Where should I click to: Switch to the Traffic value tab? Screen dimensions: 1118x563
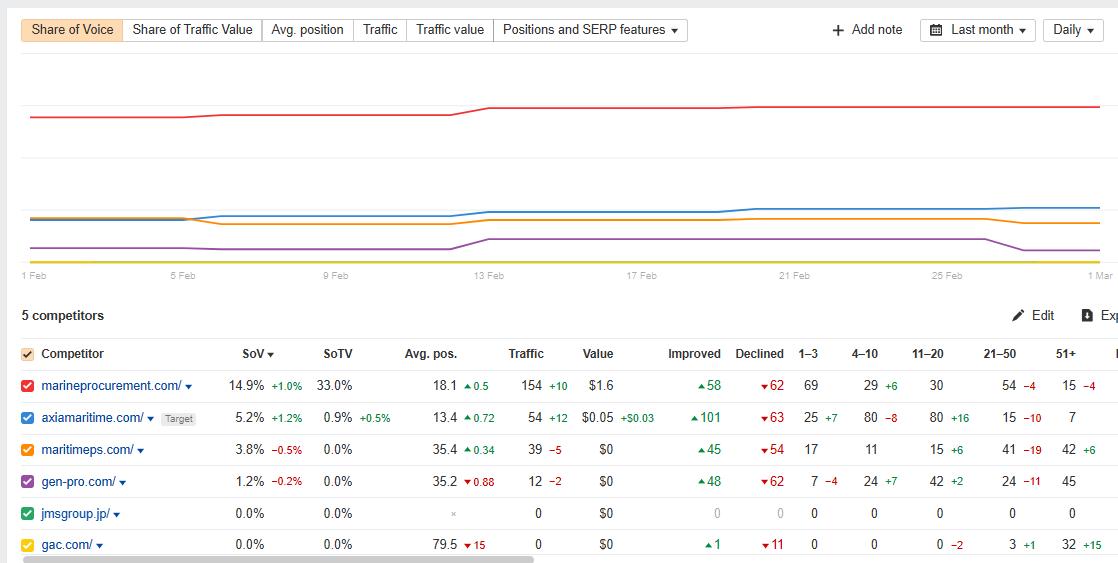tap(449, 30)
